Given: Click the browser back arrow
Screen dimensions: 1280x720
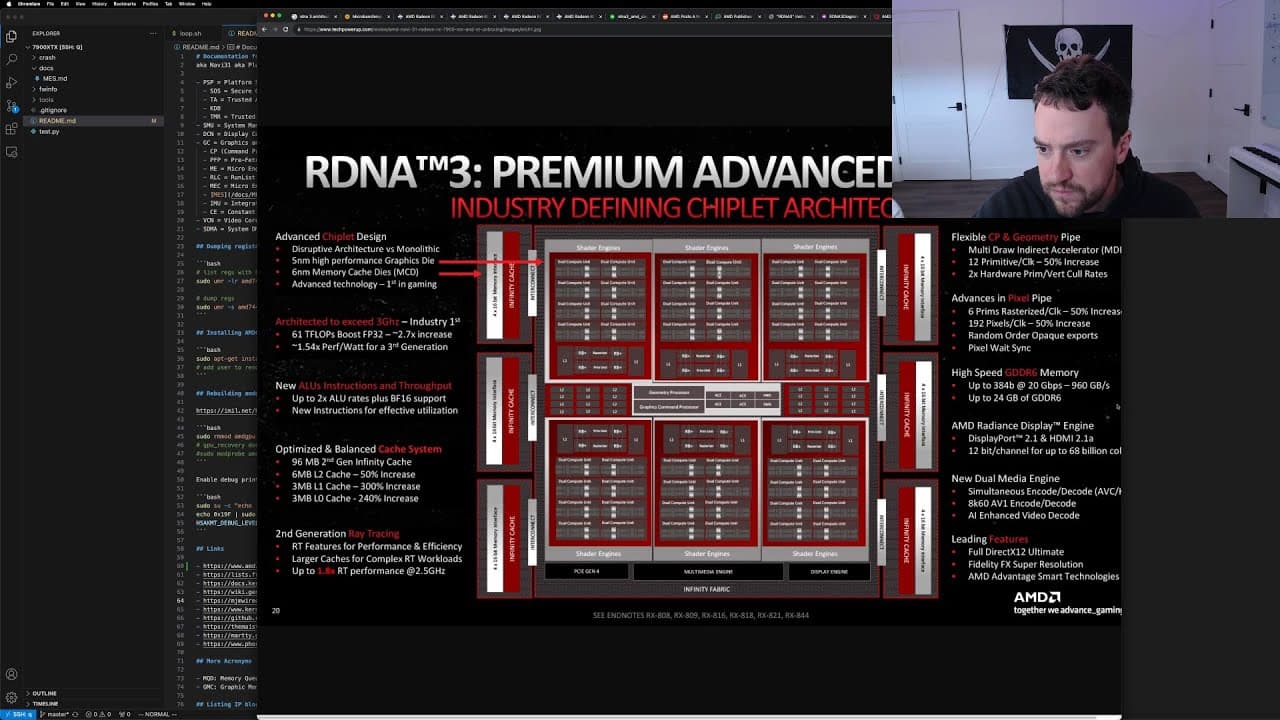Looking at the screenshot, I should point(266,29).
